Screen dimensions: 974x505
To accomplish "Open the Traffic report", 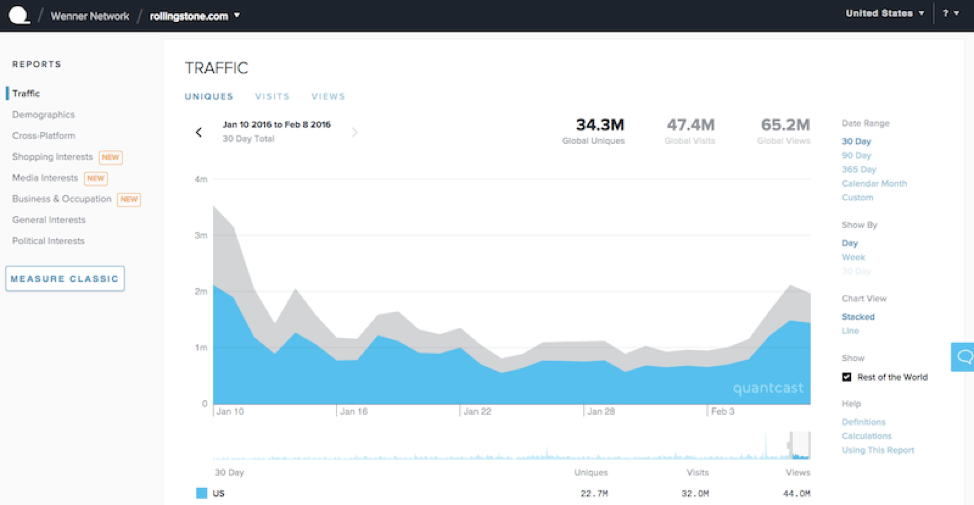I will coord(26,93).
